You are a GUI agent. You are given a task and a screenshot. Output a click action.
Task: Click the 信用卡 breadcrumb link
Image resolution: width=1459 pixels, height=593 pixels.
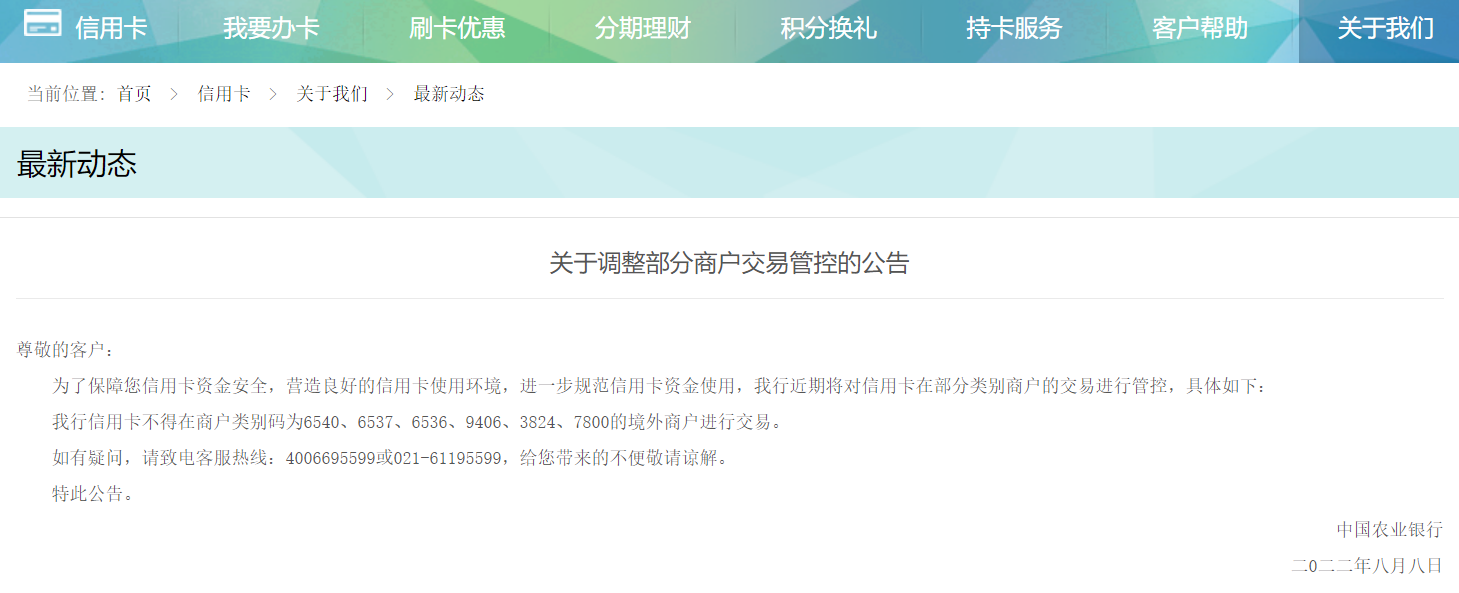tap(224, 94)
